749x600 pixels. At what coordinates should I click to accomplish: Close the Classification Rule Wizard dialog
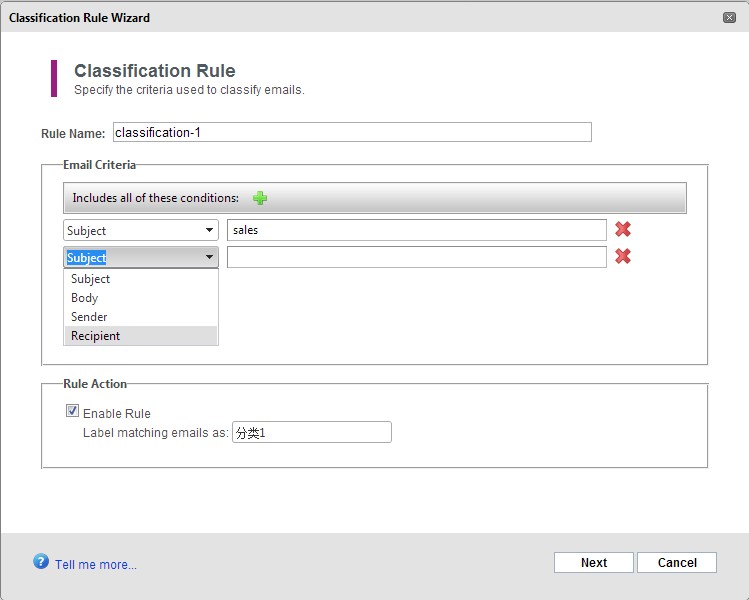[729, 18]
